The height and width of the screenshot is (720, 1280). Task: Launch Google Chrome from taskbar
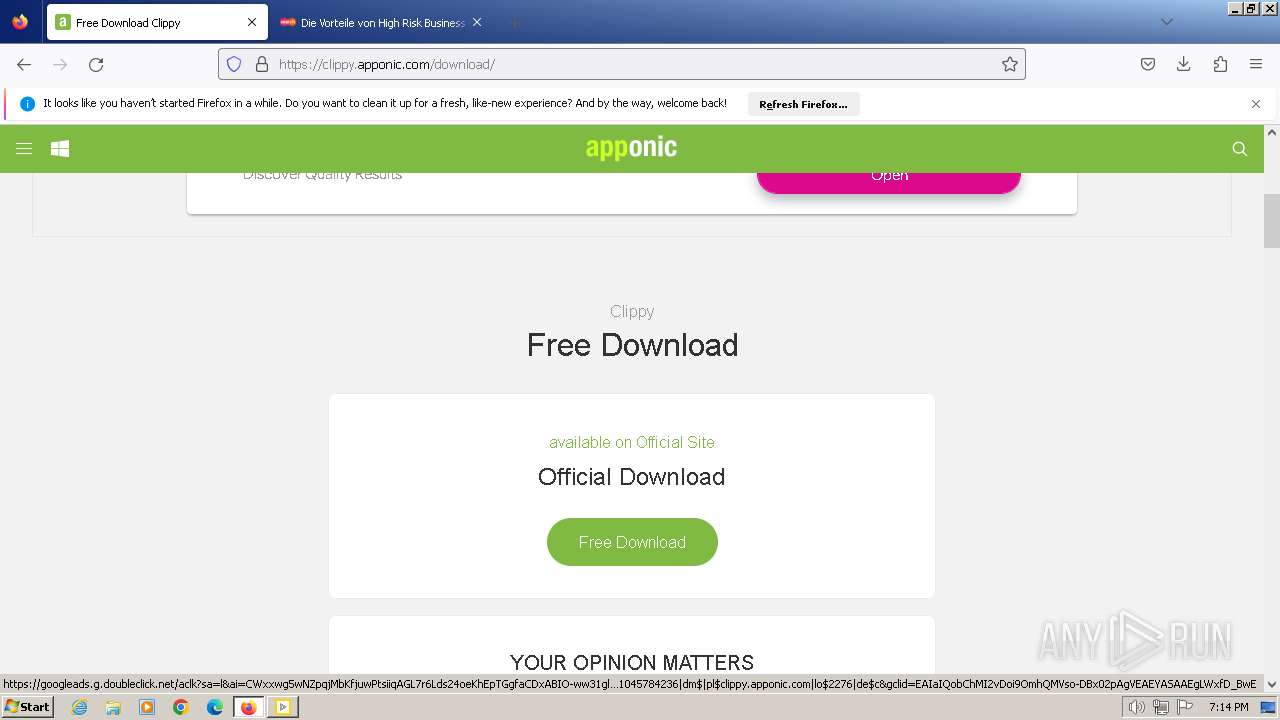click(x=181, y=707)
